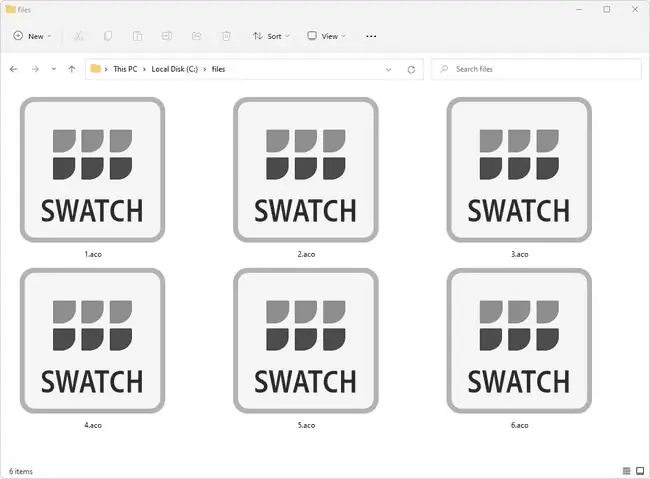
Task: Refresh the files folder
Action: point(411,70)
